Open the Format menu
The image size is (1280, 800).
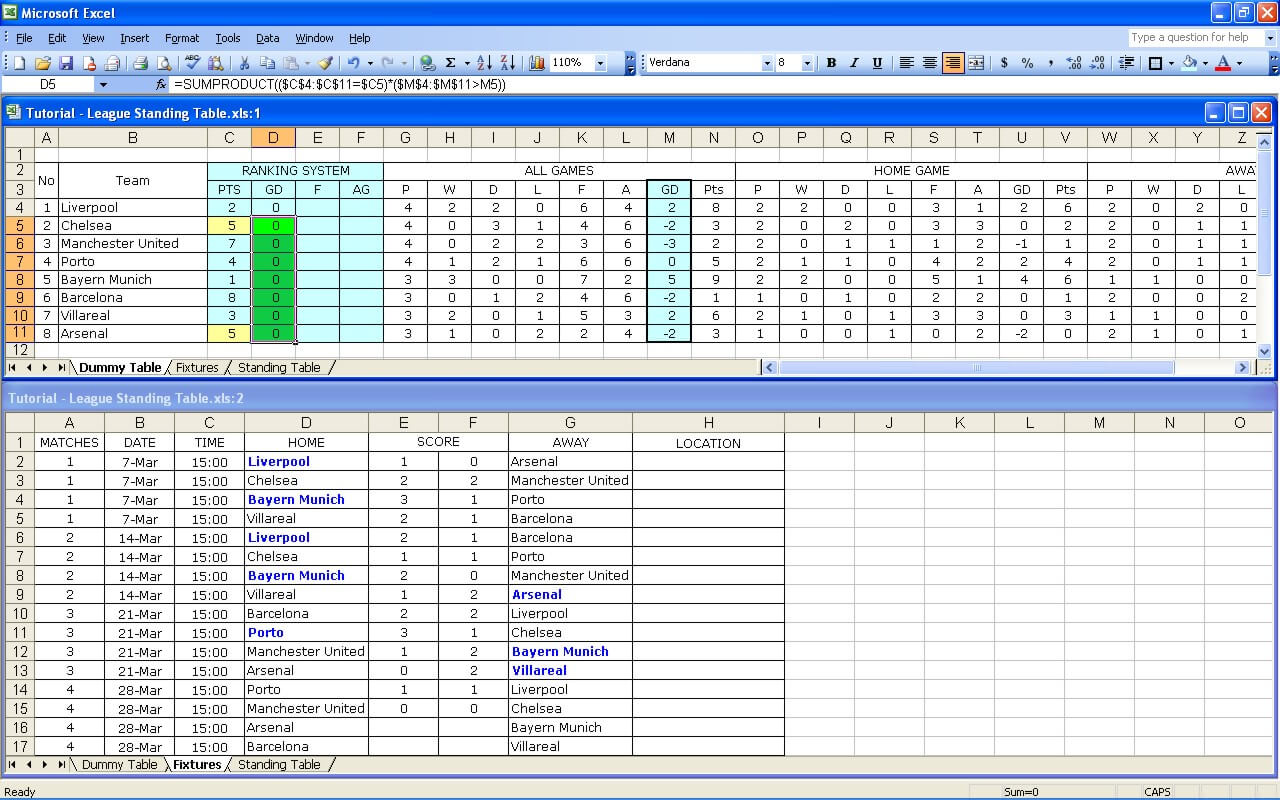click(x=182, y=38)
